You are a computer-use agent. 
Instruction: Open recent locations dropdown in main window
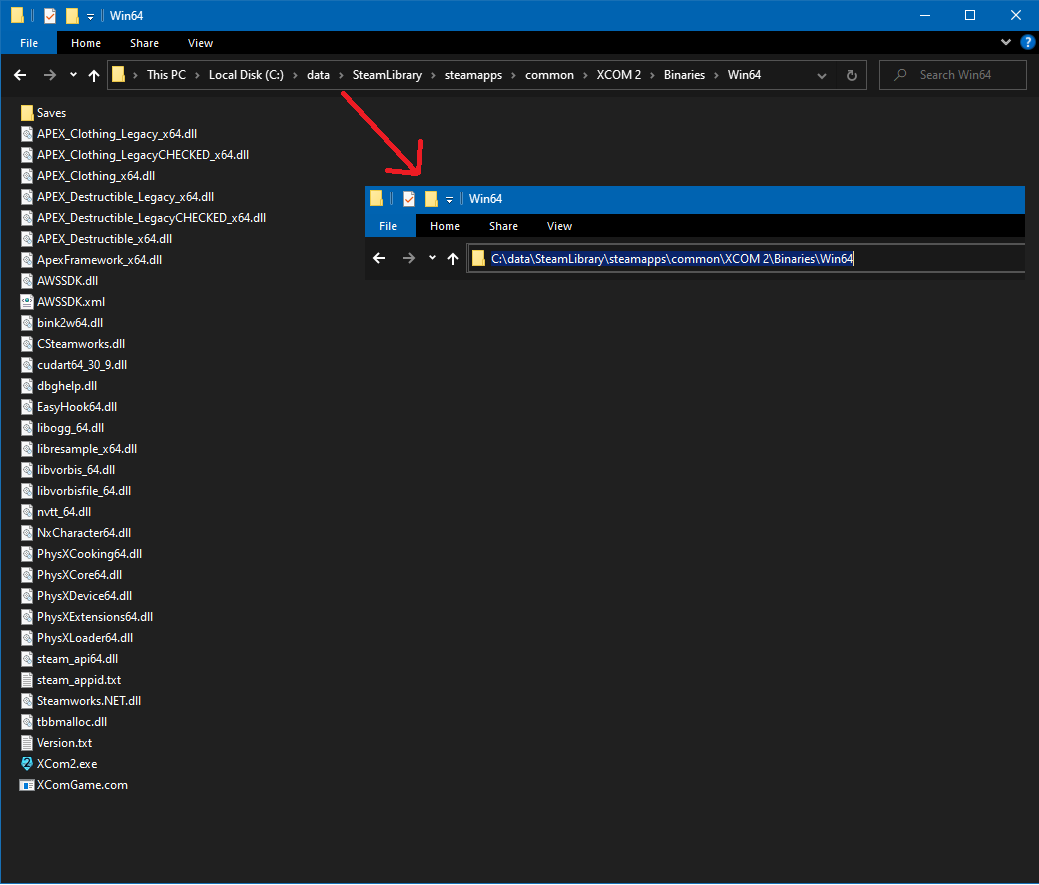point(73,75)
